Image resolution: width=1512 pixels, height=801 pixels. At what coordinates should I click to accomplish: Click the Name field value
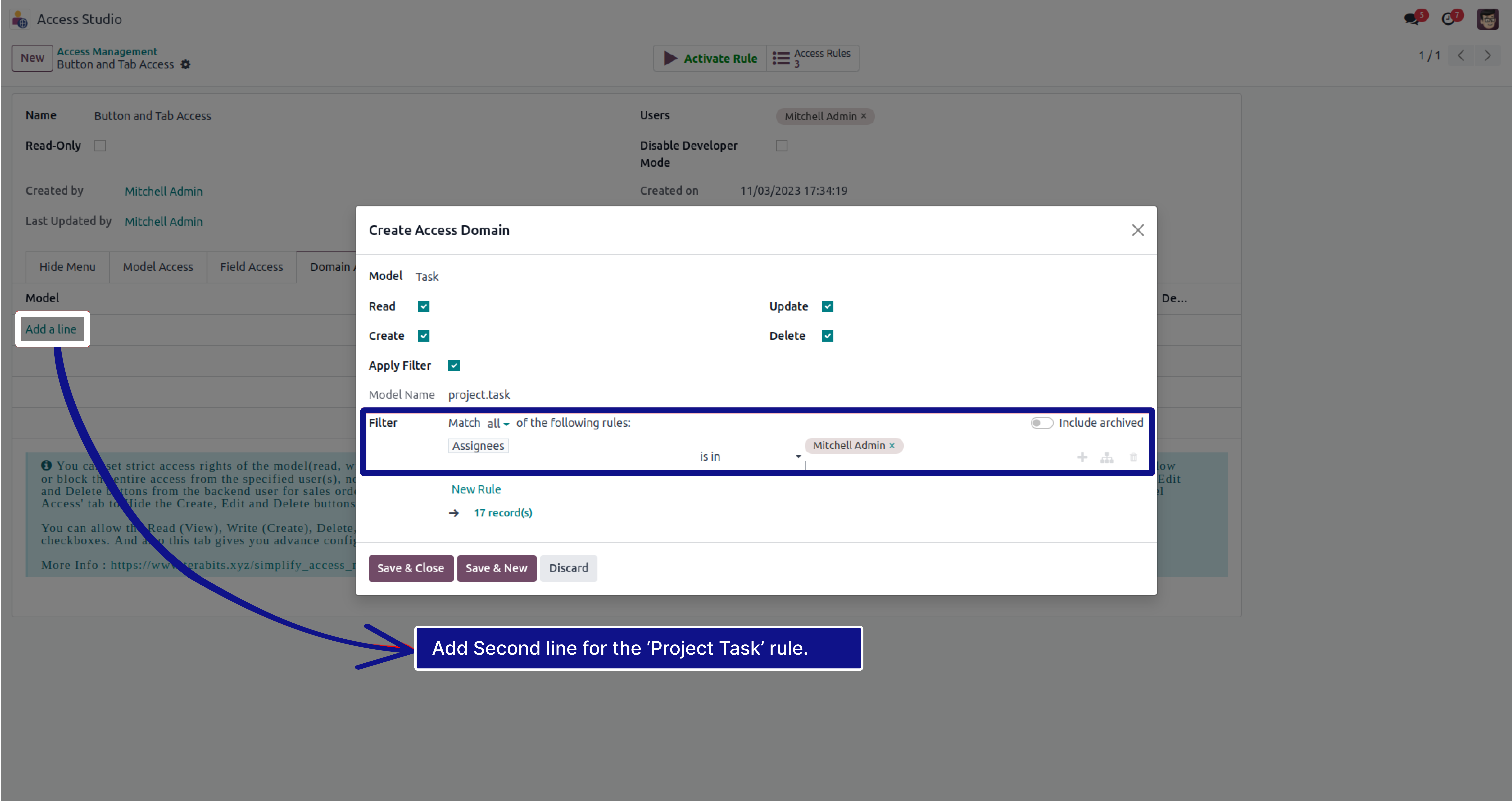(x=153, y=116)
